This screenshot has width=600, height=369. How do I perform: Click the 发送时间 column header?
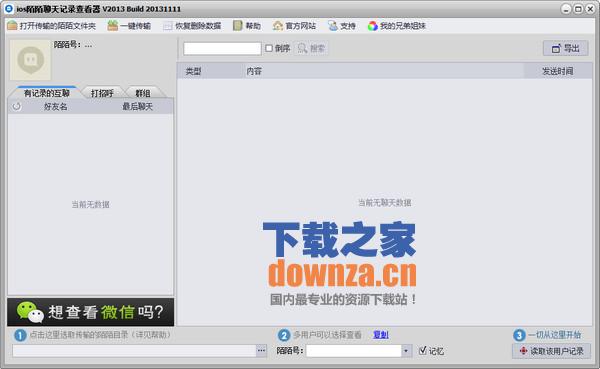click(558, 71)
